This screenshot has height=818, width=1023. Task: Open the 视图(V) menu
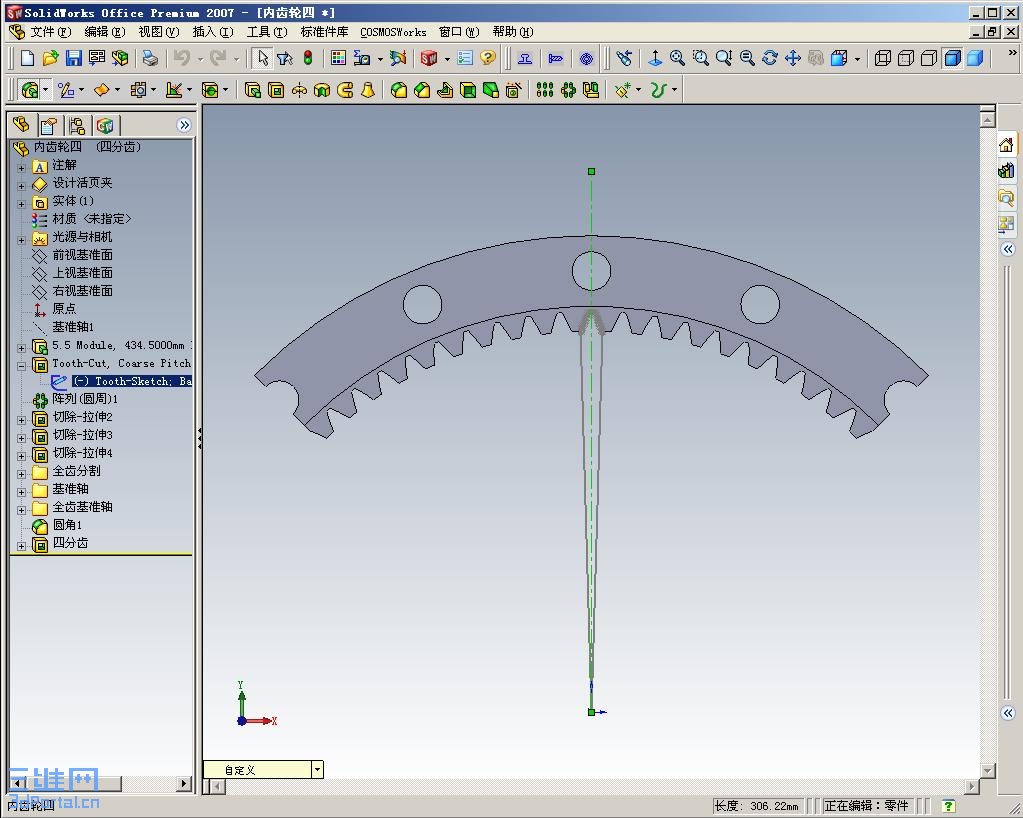click(x=159, y=32)
